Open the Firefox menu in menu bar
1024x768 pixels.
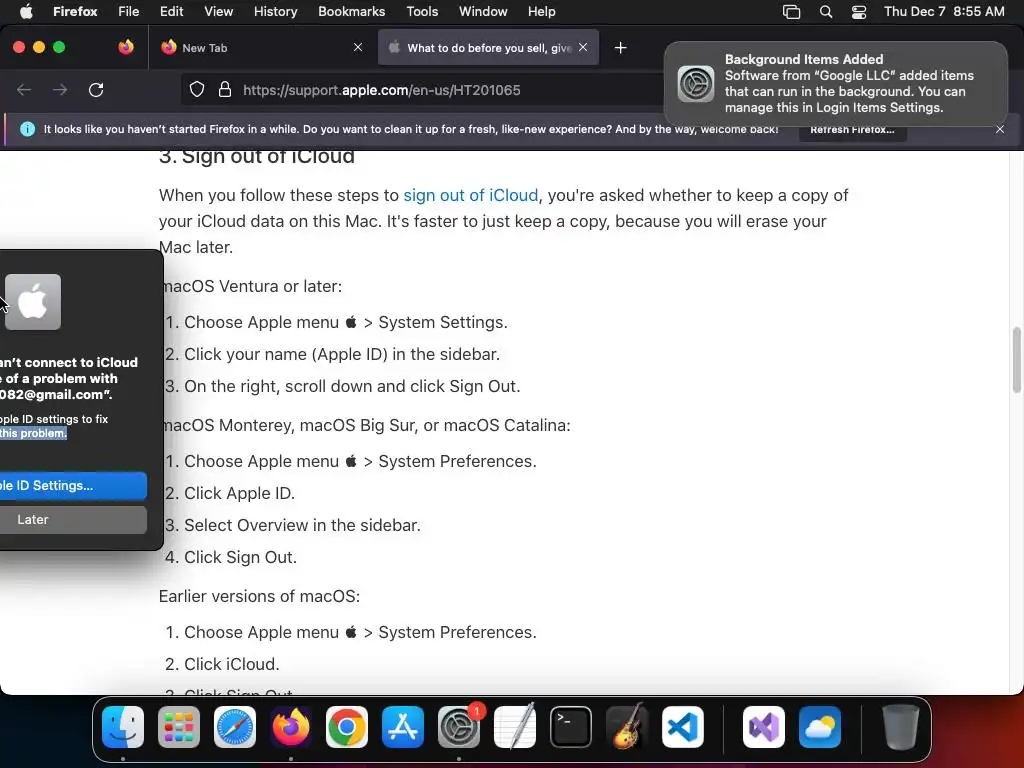point(75,12)
